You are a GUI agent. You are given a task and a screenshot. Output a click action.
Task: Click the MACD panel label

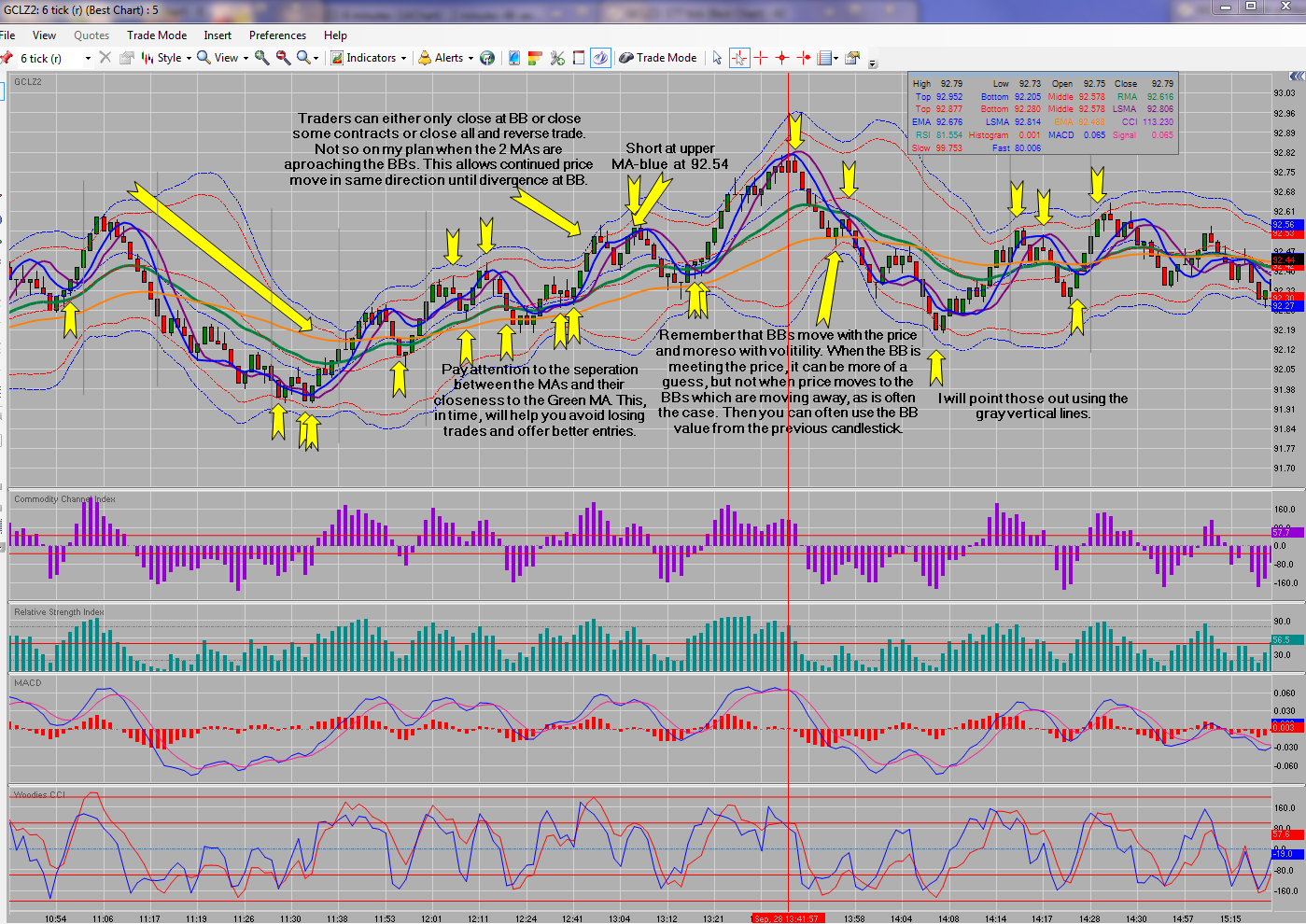(x=28, y=683)
